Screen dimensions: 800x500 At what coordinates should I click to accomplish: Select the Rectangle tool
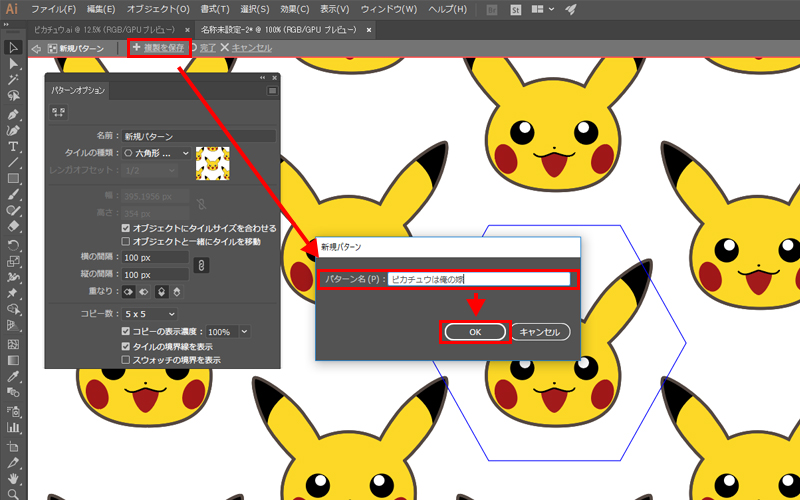[x=13, y=179]
